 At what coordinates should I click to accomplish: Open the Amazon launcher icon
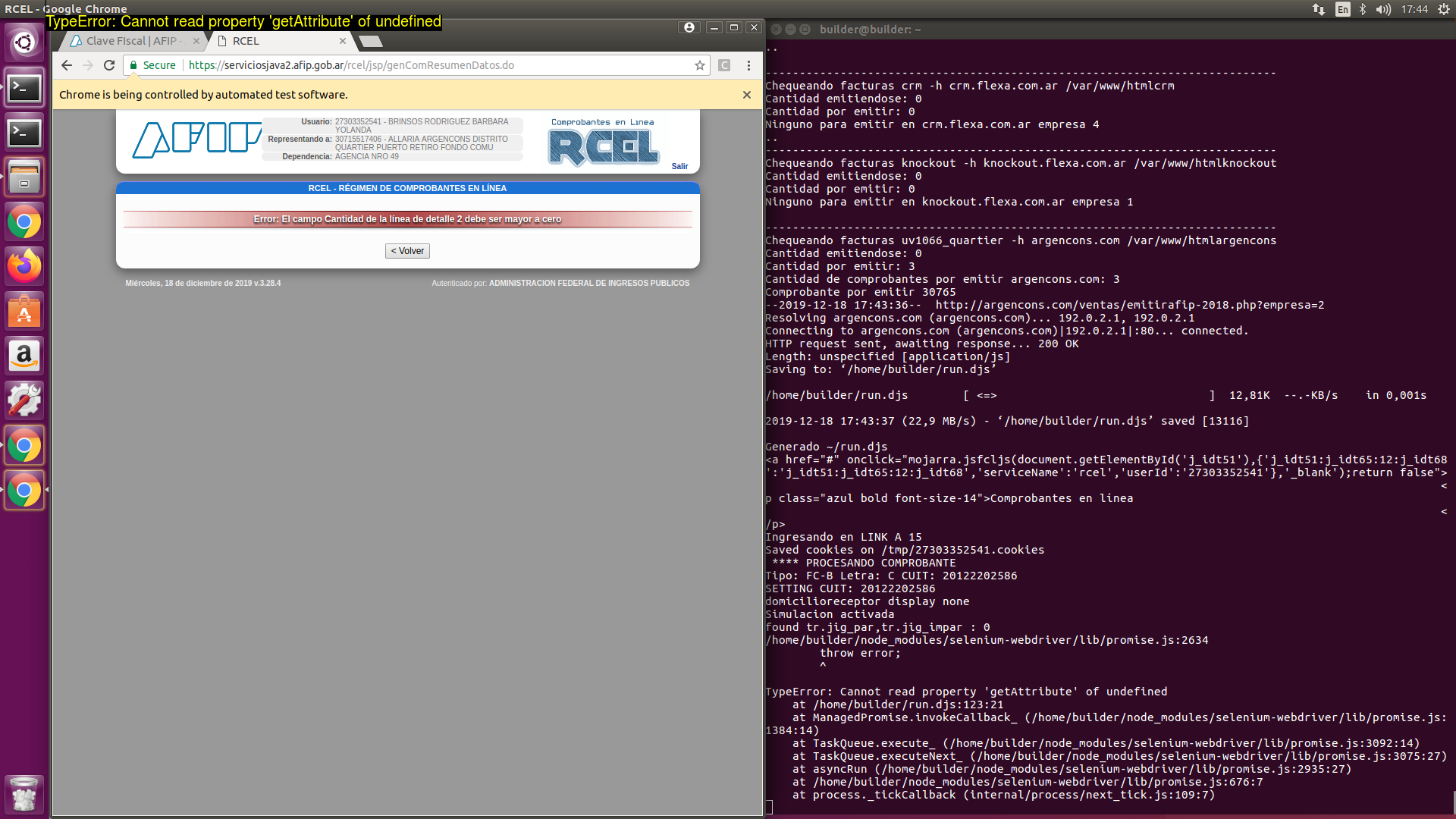[x=24, y=356]
